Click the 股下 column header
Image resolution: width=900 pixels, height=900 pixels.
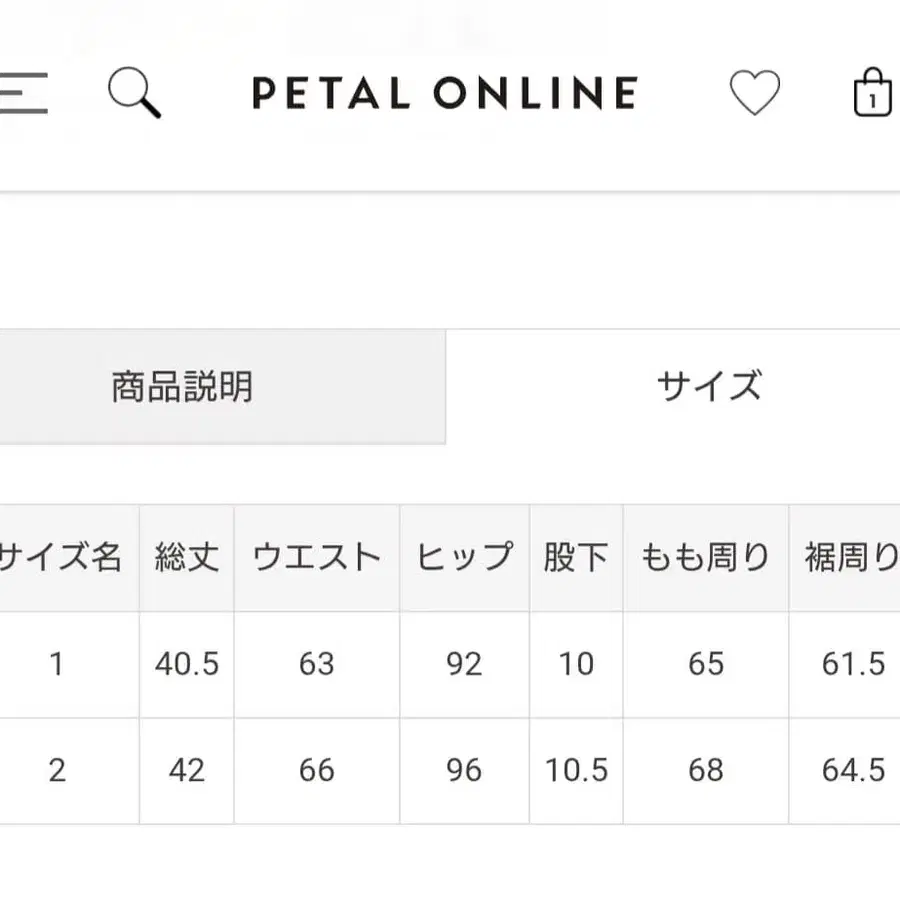[x=575, y=557]
